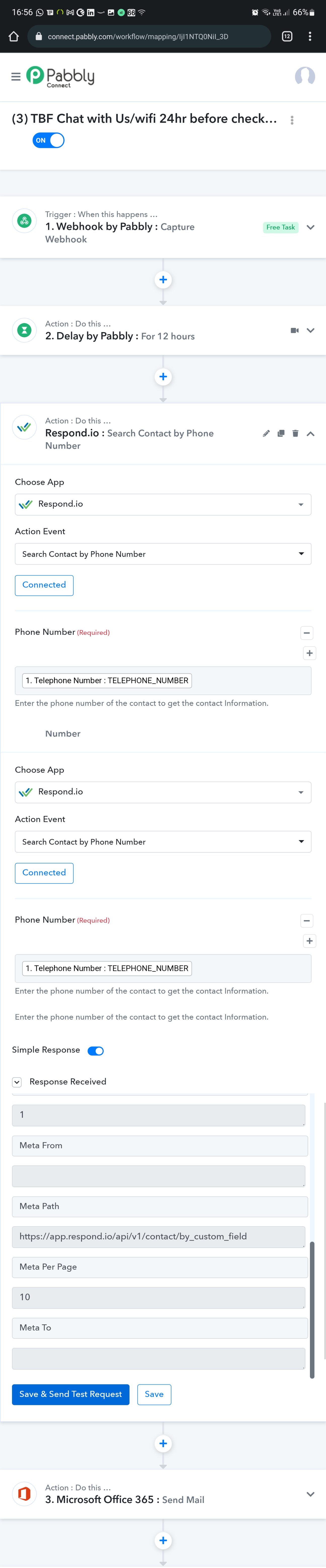Image resolution: width=326 pixels, height=1568 pixels.
Task: Open first Choose App Respond.io dropdown
Action: pyautogui.click(x=163, y=505)
